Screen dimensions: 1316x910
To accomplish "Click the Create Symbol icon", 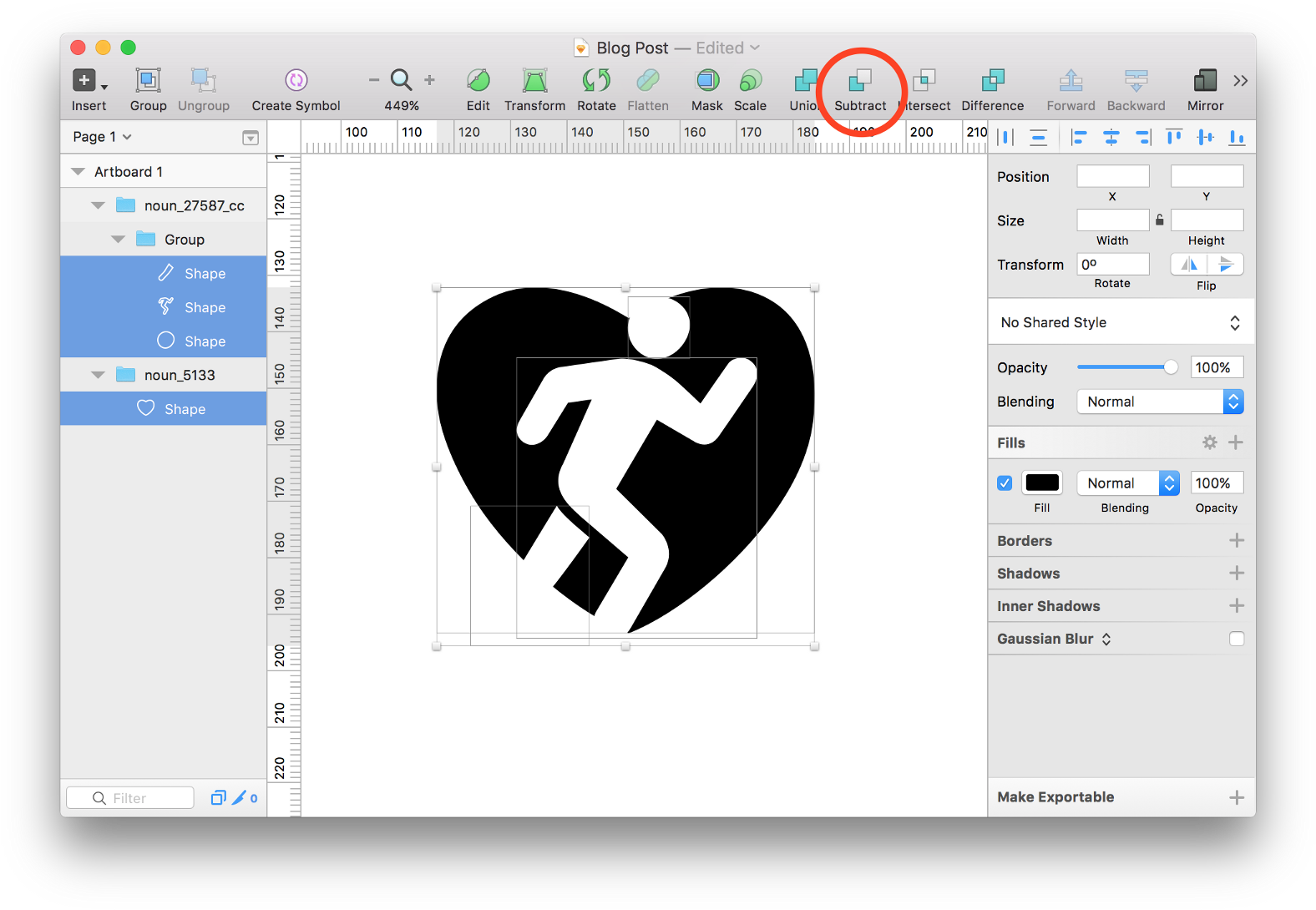I will (296, 81).
